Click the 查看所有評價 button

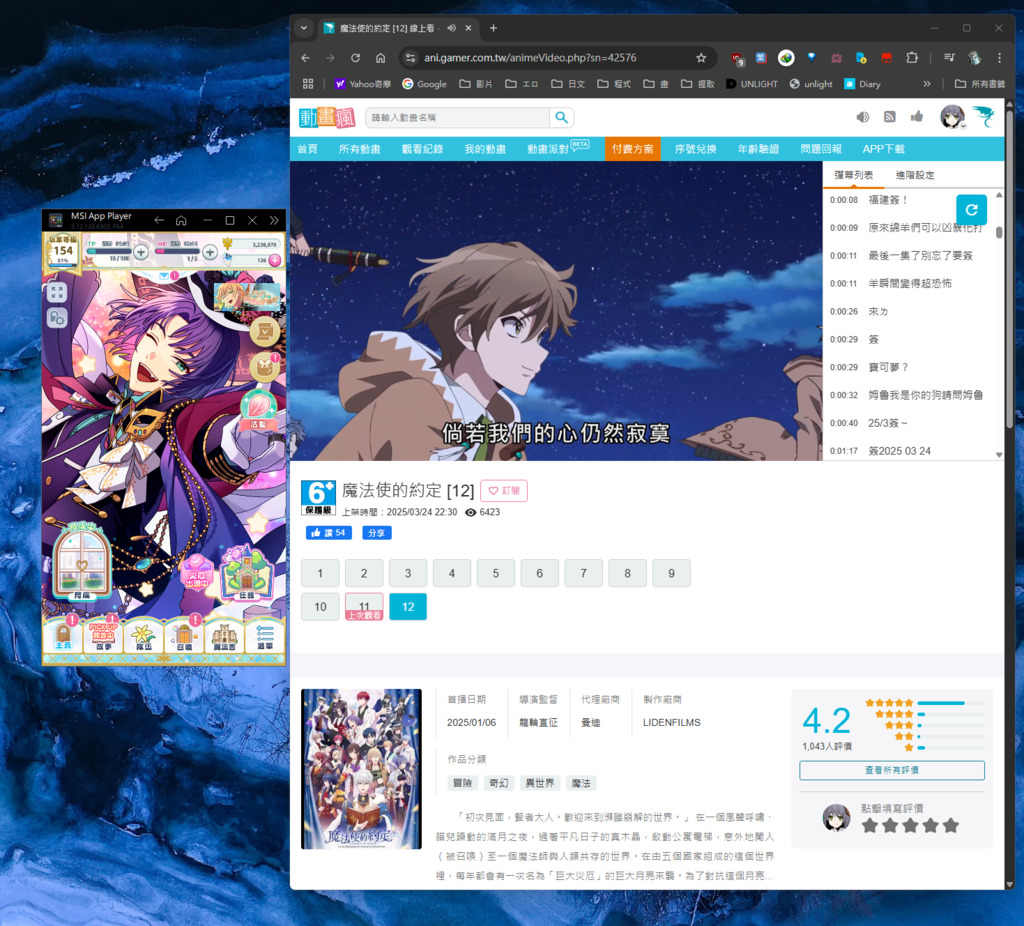(891, 771)
